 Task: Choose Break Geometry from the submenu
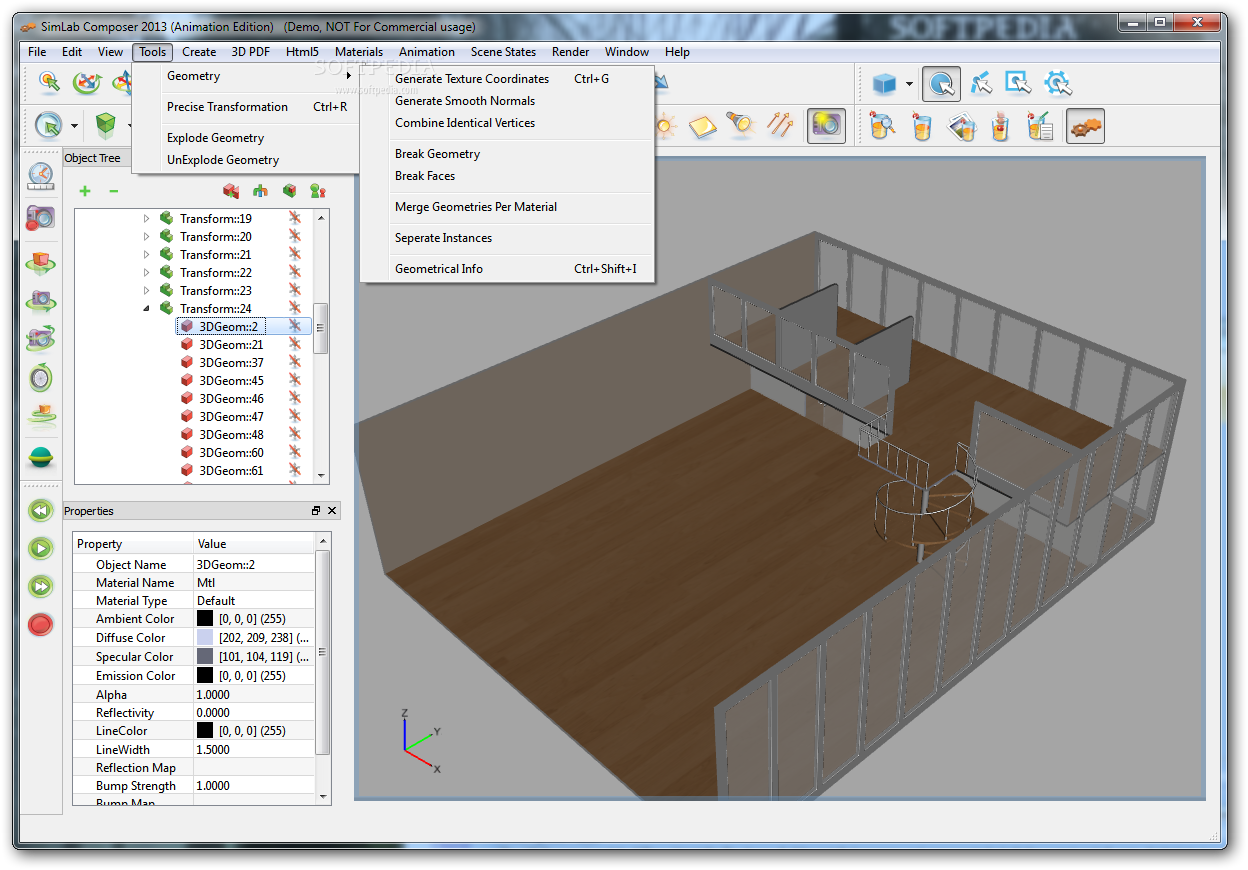click(x=437, y=154)
